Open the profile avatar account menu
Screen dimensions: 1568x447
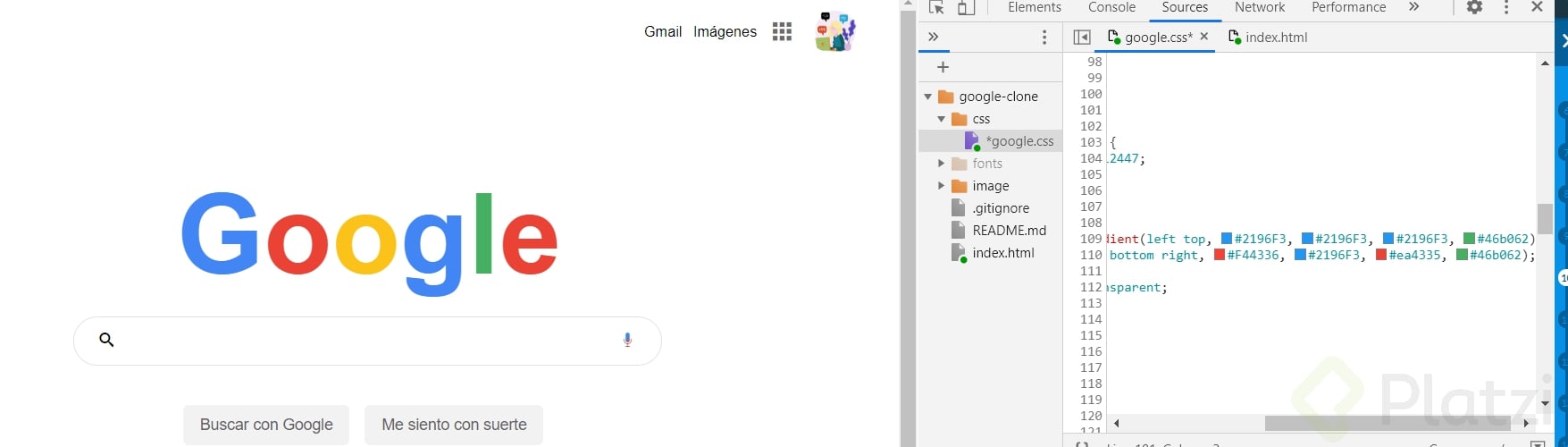[835, 31]
